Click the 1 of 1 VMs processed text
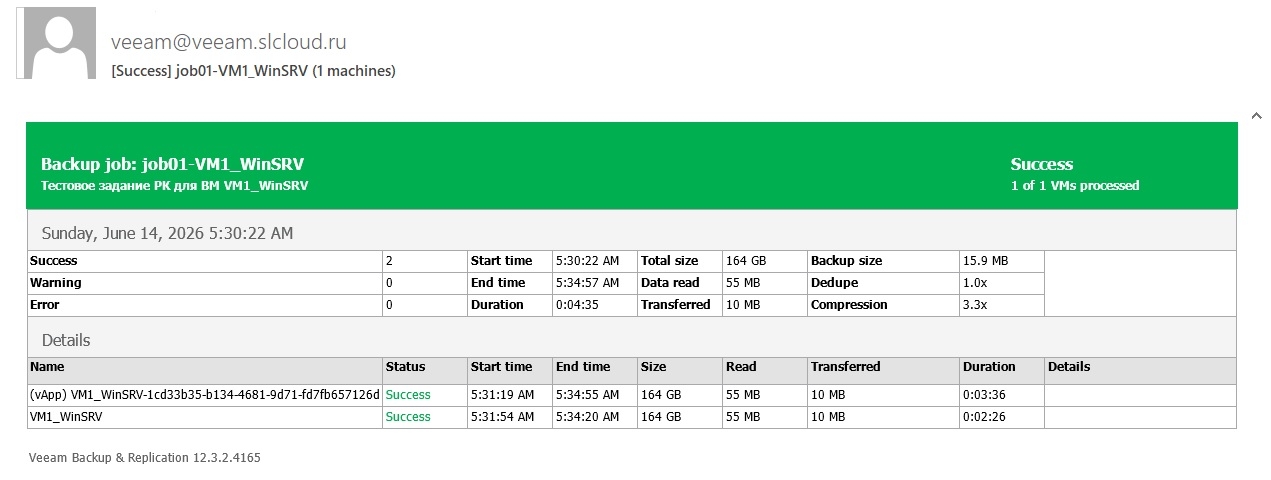This screenshot has width=1271, height=480. click(1074, 186)
